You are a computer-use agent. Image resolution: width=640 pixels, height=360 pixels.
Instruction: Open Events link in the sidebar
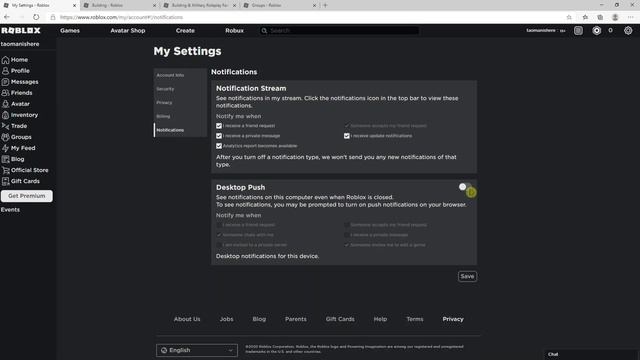point(10,209)
